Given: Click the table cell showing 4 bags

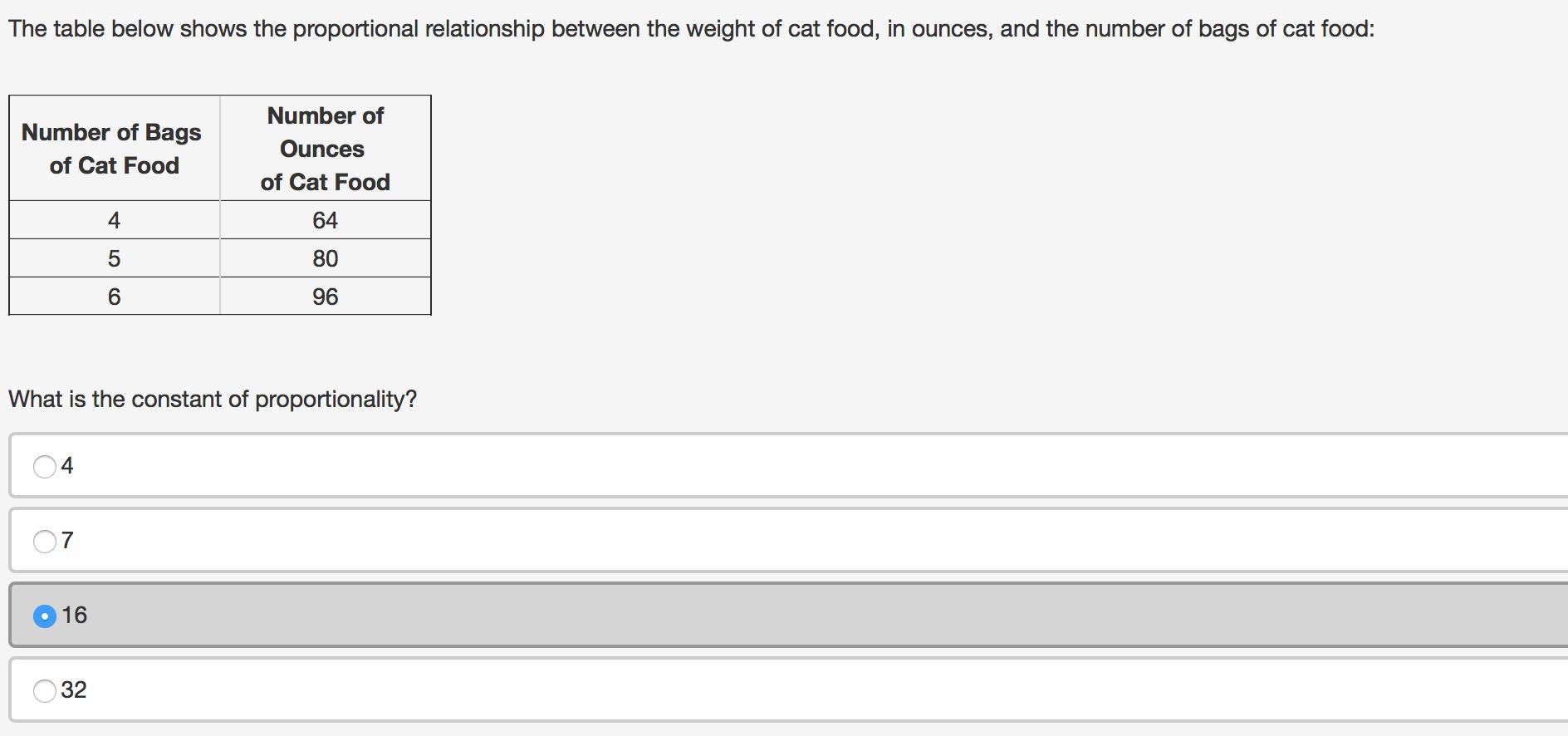Looking at the screenshot, I should (115, 220).
